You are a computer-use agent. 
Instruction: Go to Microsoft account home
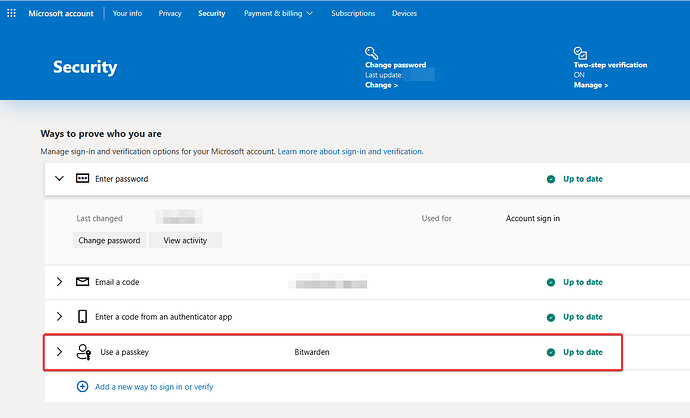[61, 13]
